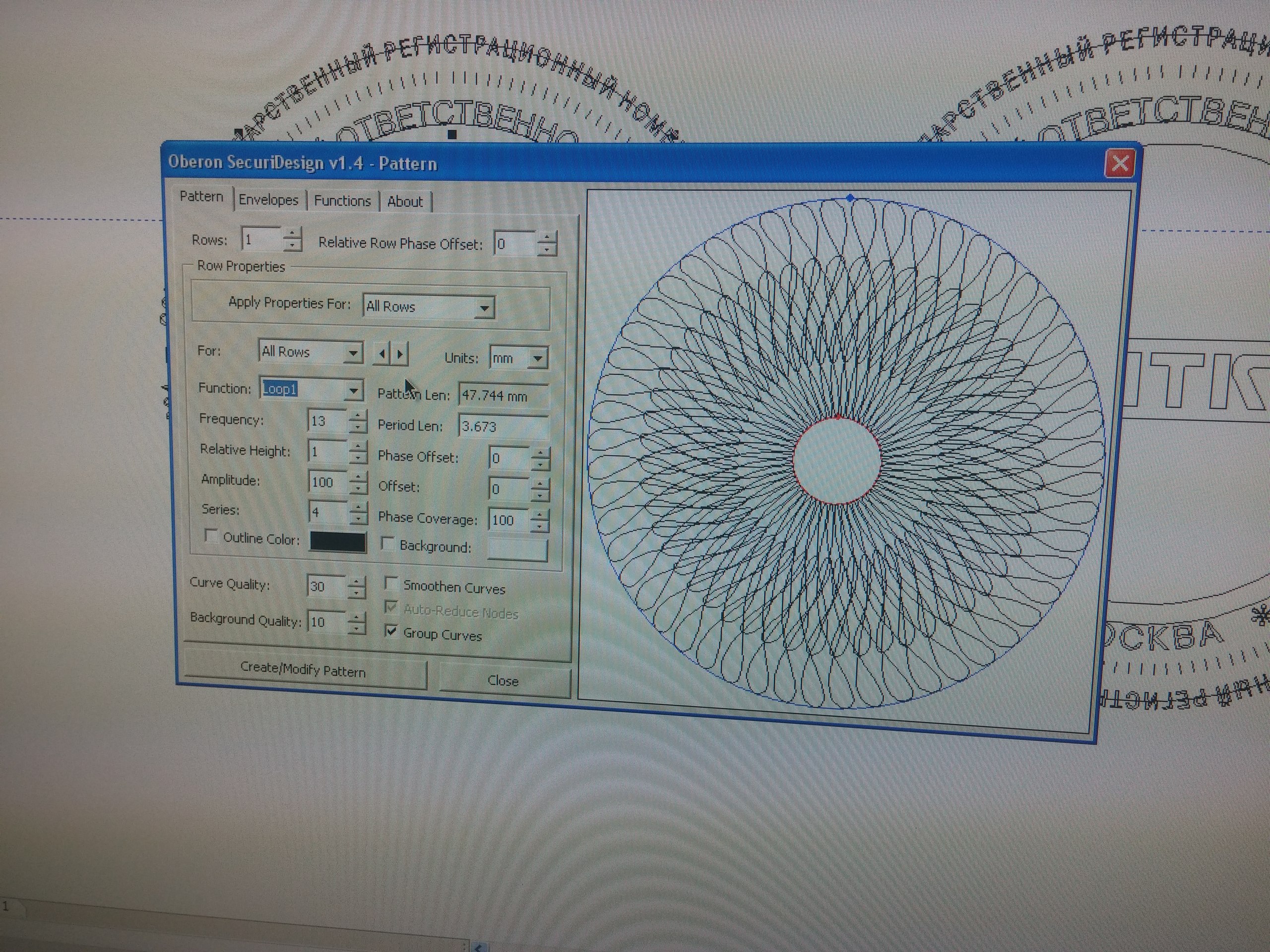1270x952 pixels.
Task: Enable the Smoothen Curves checkbox
Action: point(391,584)
